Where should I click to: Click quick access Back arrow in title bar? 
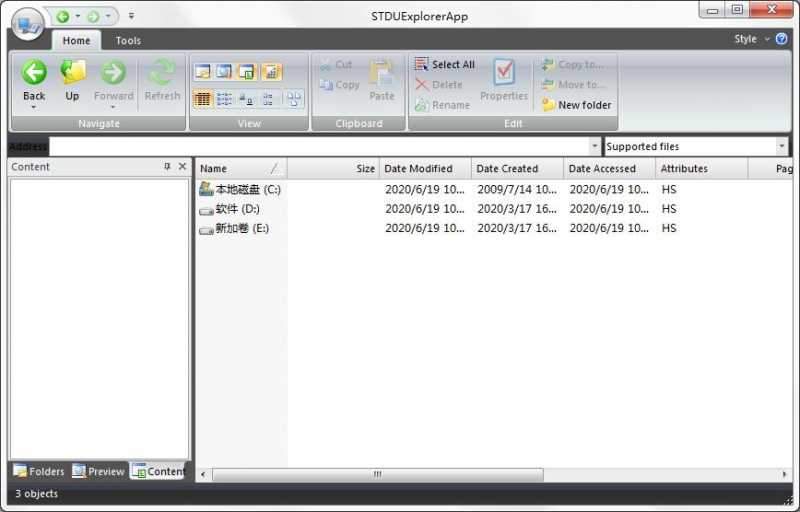tap(62, 17)
